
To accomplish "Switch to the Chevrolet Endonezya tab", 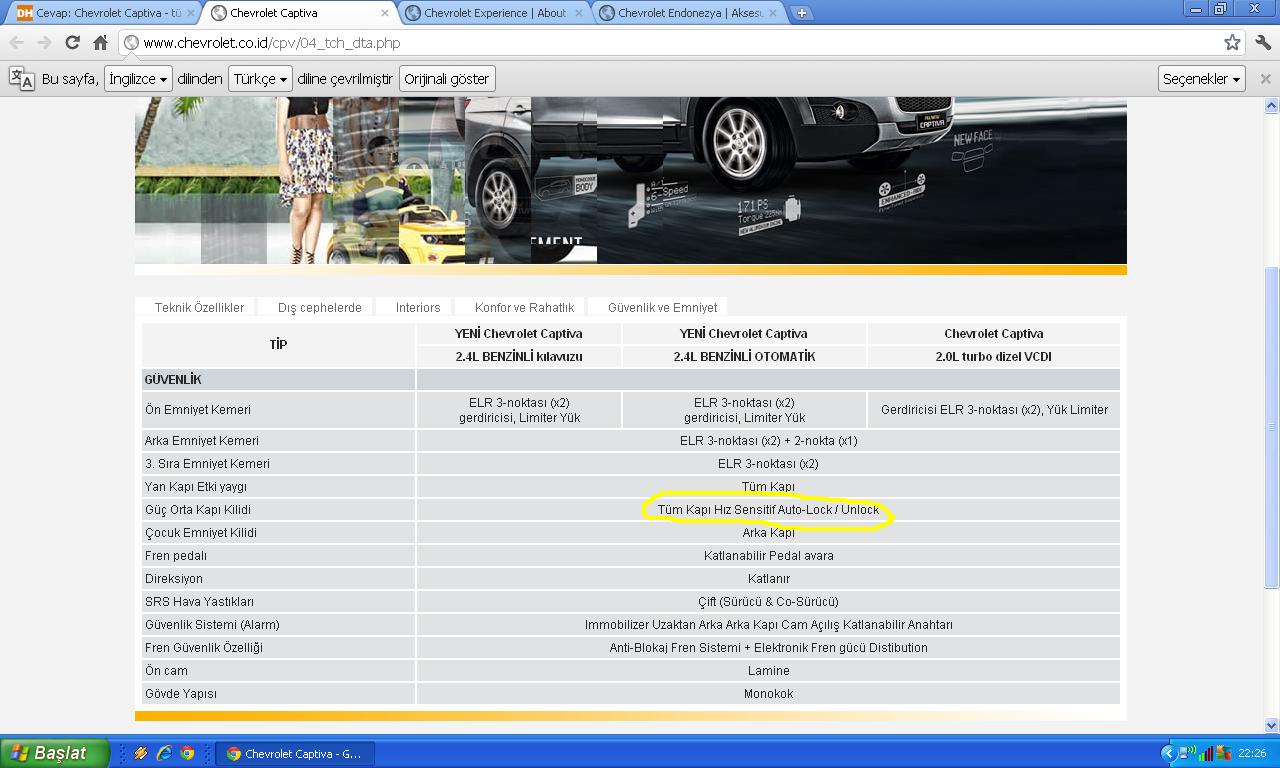I will tap(688, 13).
